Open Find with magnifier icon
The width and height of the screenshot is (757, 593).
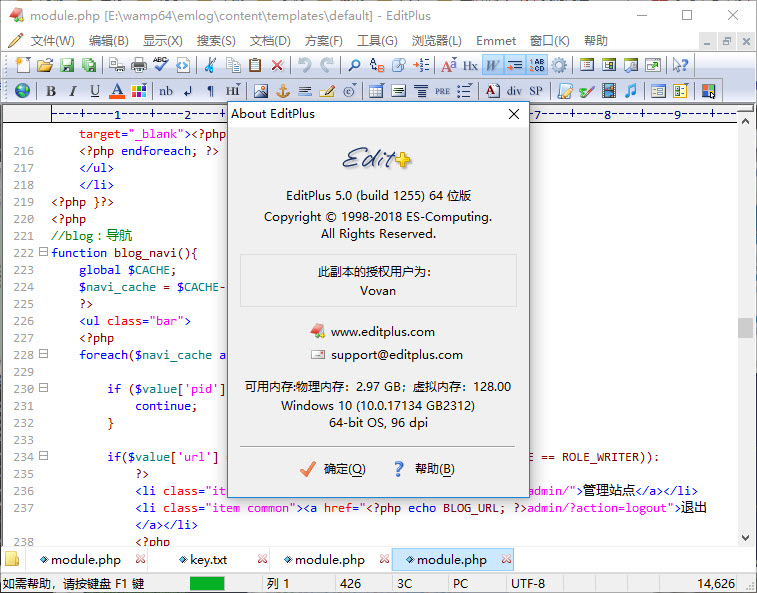[354, 65]
